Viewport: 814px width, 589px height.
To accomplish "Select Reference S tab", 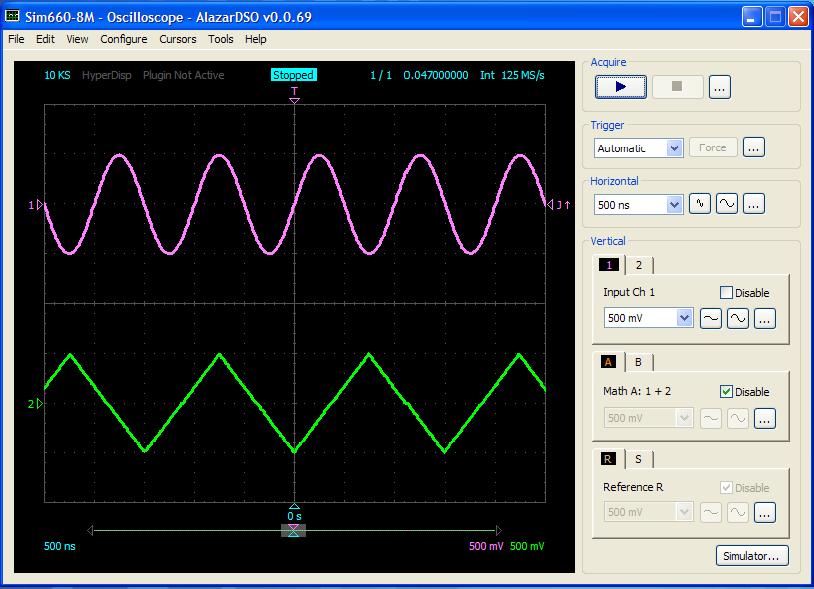I will [639, 459].
